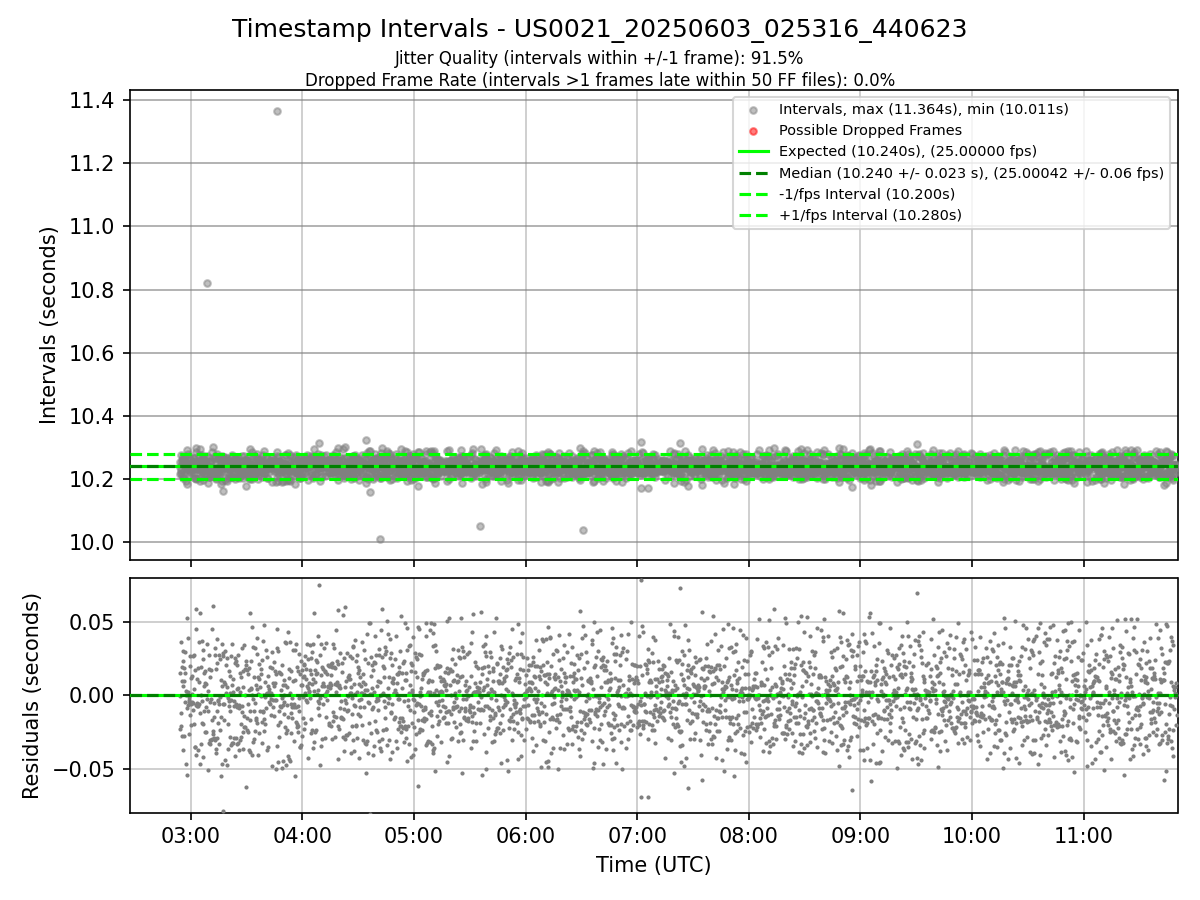Image resolution: width=1200 pixels, height=900 pixels.
Task: Click the 11:00 tick label on time axis
Action: [1084, 832]
